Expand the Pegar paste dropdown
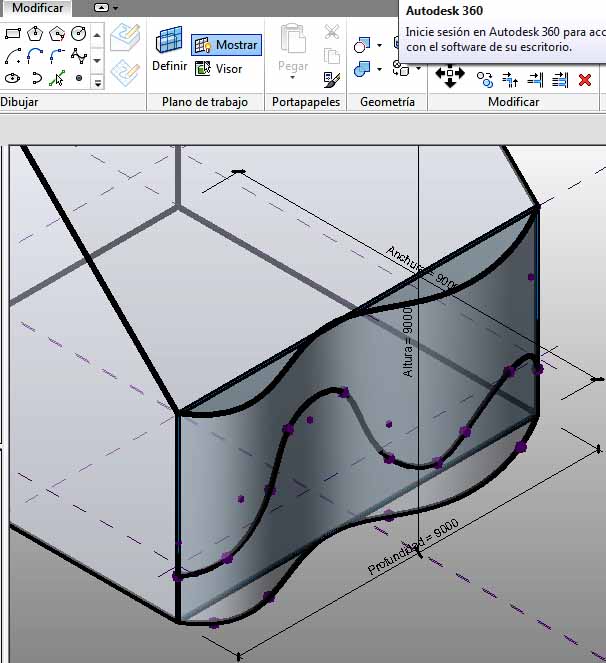This screenshot has width=606, height=663. click(293, 78)
